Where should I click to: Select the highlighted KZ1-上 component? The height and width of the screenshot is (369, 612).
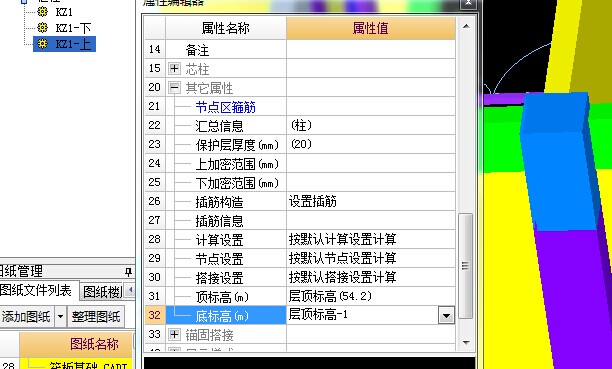coord(73,44)
